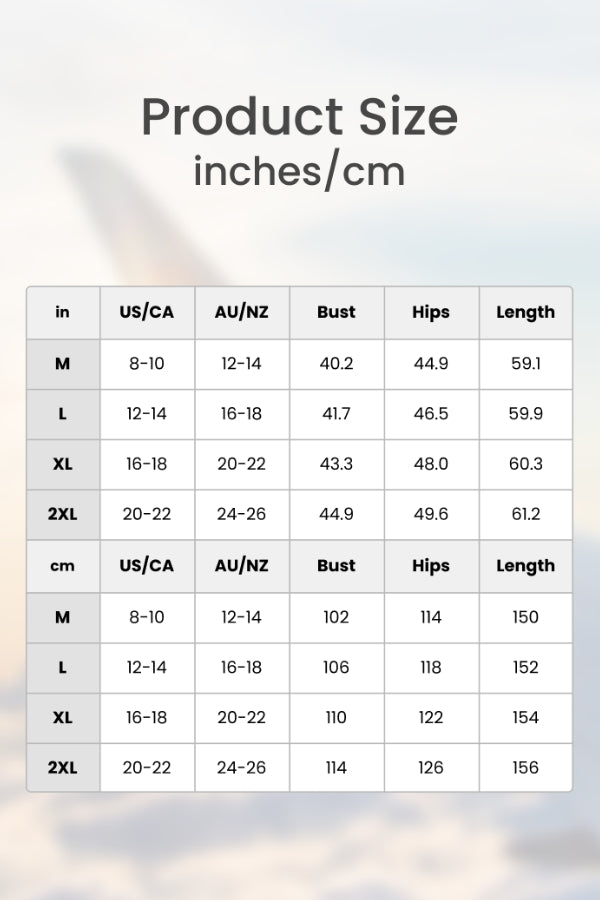Image resolution: width=600 pixels, height=900 pixels.
Task: Select the 126 hips value for 2XL
Action: (431, 767)
